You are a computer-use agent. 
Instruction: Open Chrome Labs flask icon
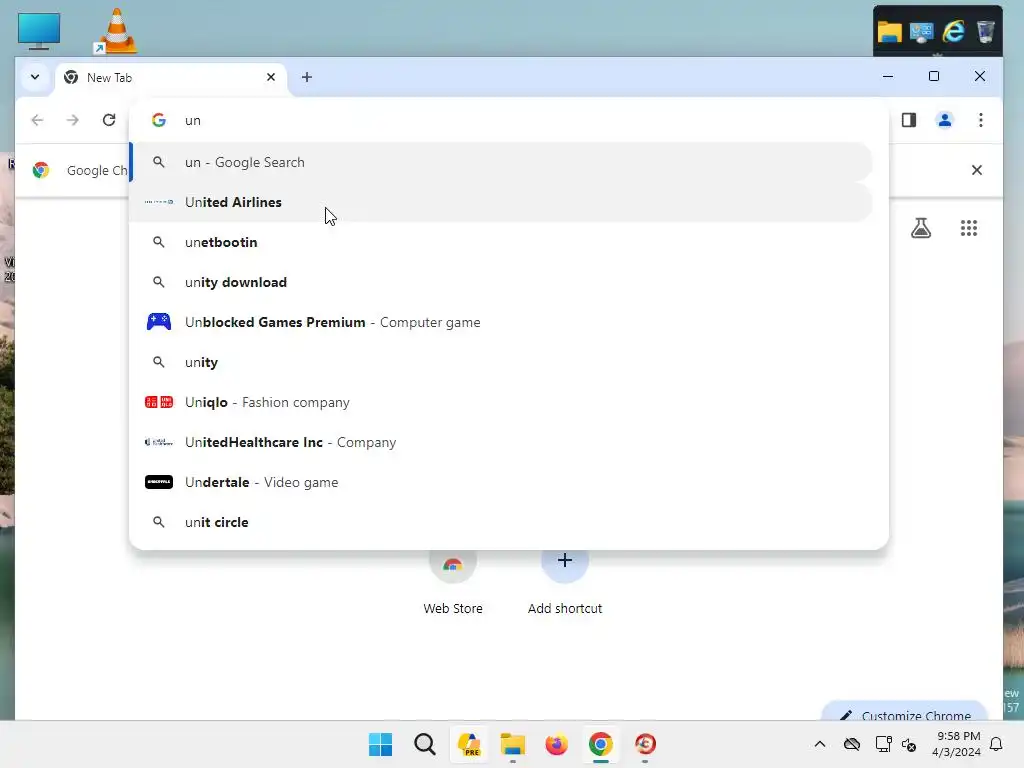(x=921, y=228)
